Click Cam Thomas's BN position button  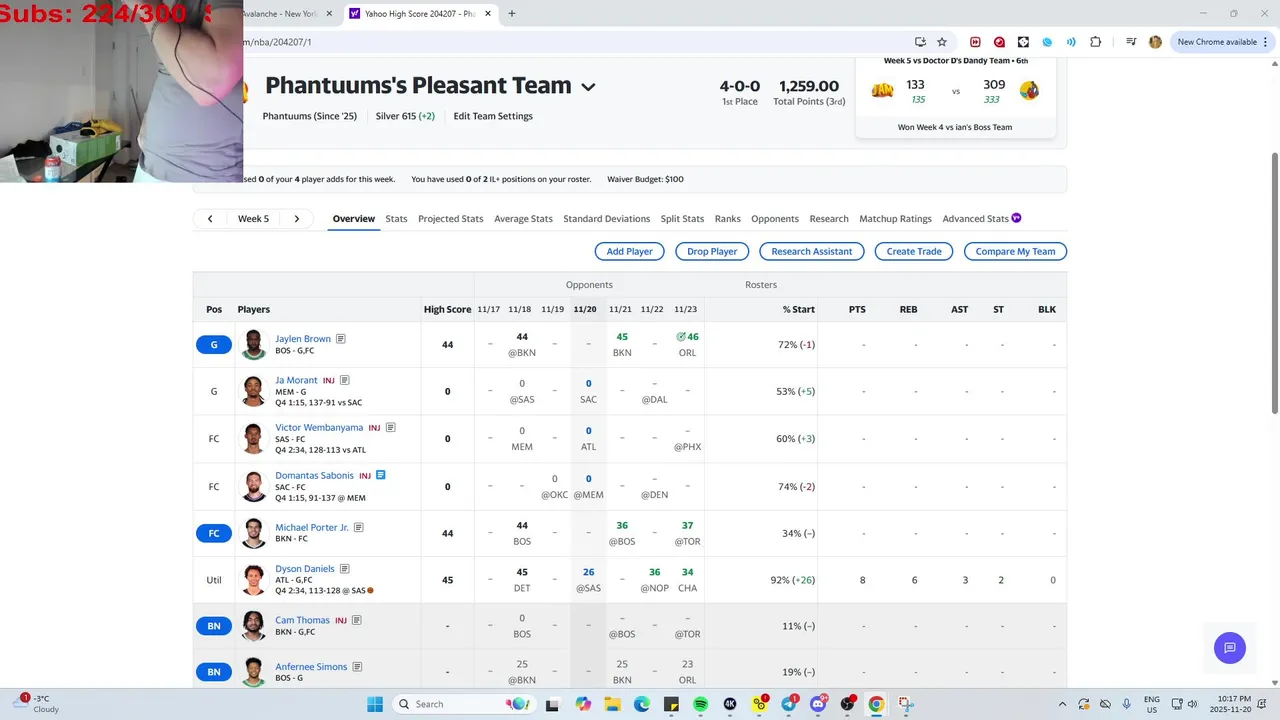[214, 626]
